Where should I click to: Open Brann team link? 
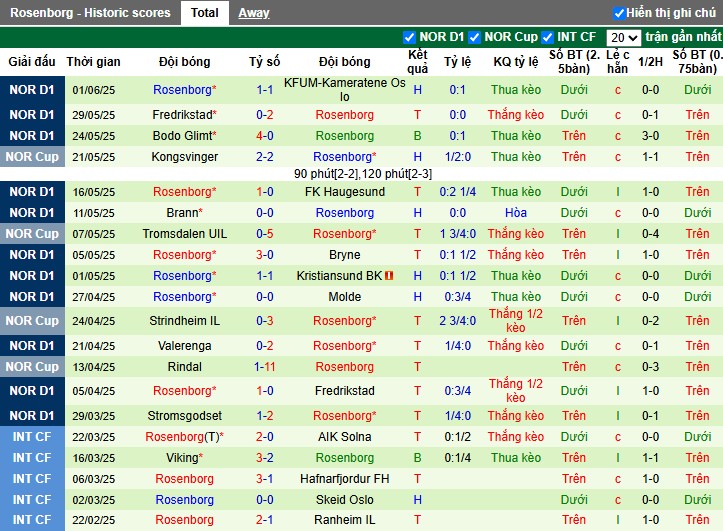[x=184, y=213]
